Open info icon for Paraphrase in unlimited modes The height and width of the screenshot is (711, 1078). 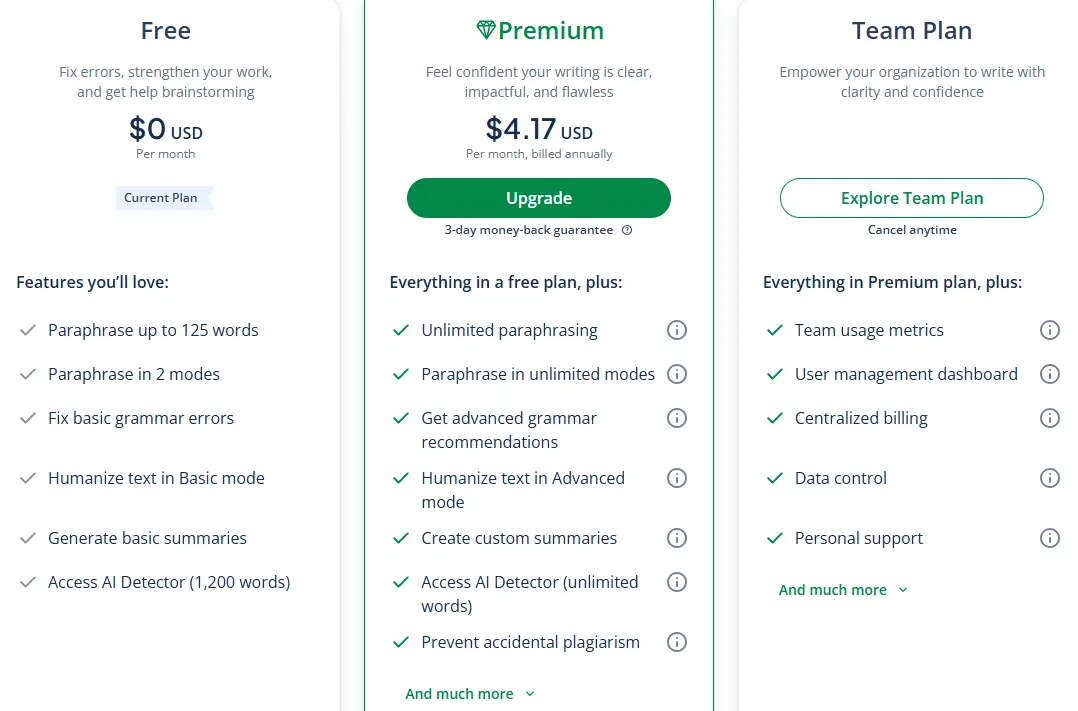676,374
